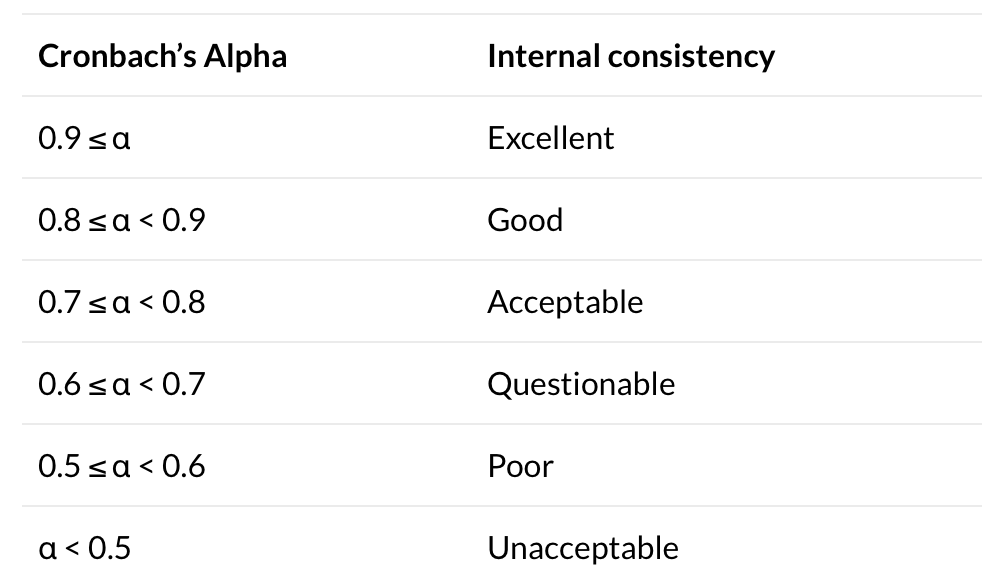Viewport: 982px width, 586px height.
Task: Select the Unacceptable consistency cell
Action: [x=583, y=548]
